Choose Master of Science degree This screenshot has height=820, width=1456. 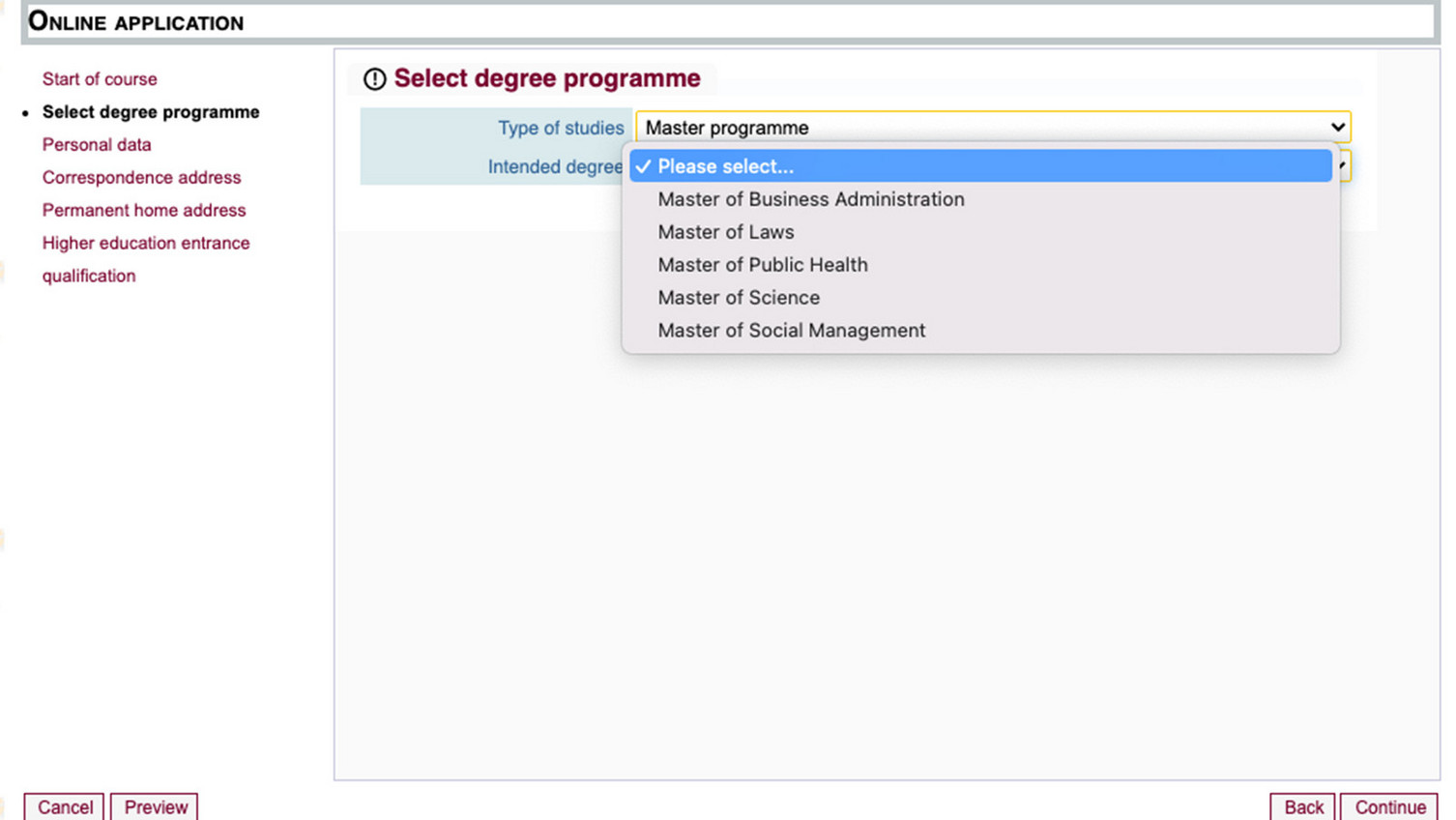(738, 298)
